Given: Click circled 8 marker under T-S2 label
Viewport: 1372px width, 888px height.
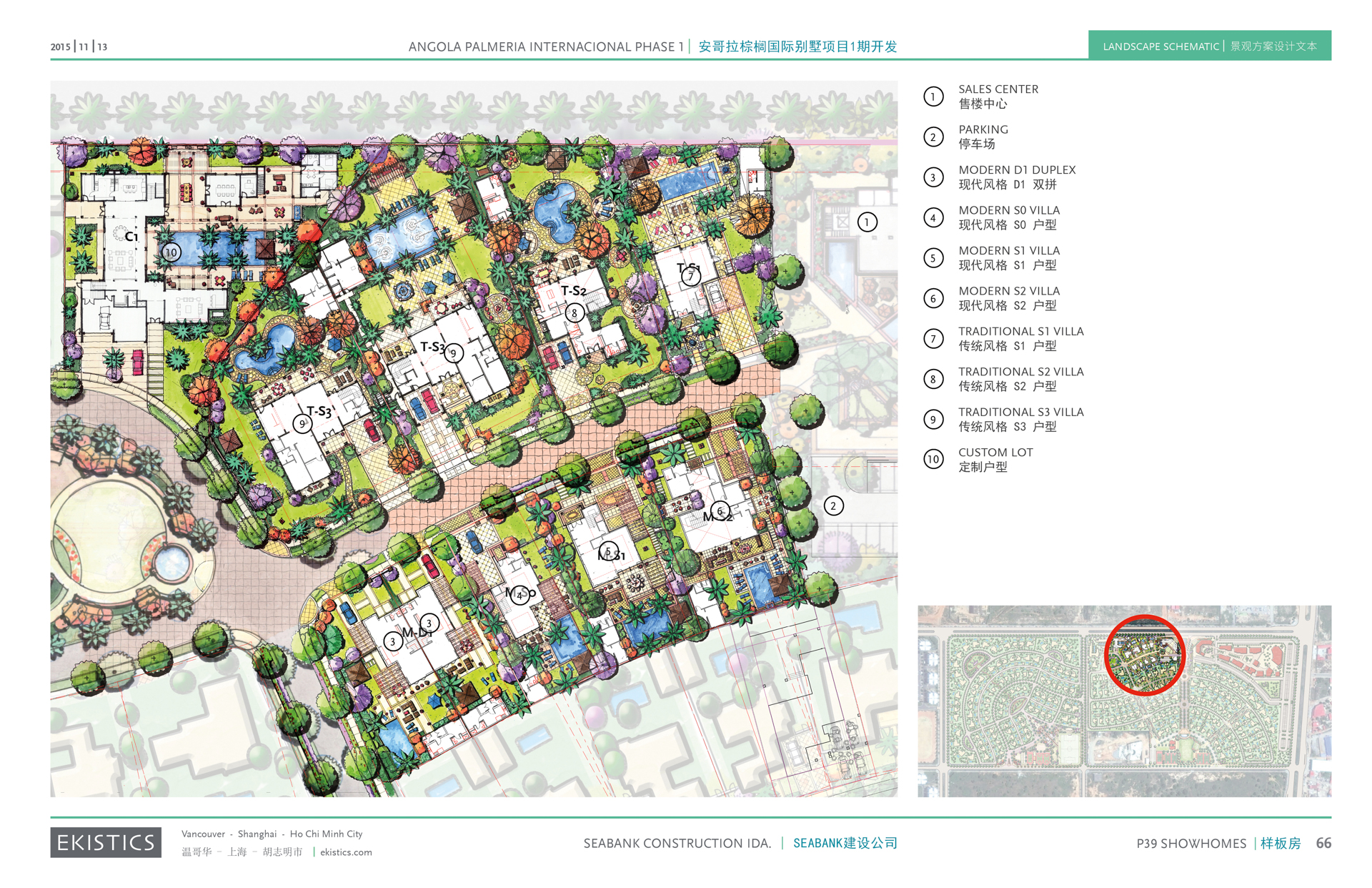Looking at the screenshot, I should click(574, 313).
